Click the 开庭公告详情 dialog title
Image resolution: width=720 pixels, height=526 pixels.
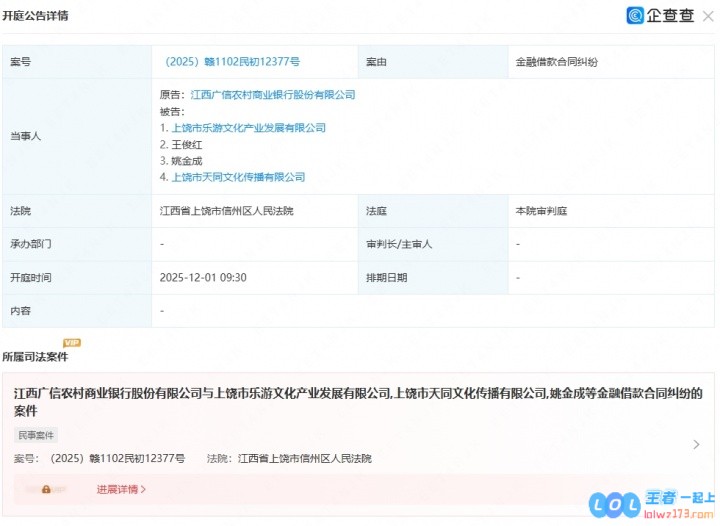pos(35,16)
